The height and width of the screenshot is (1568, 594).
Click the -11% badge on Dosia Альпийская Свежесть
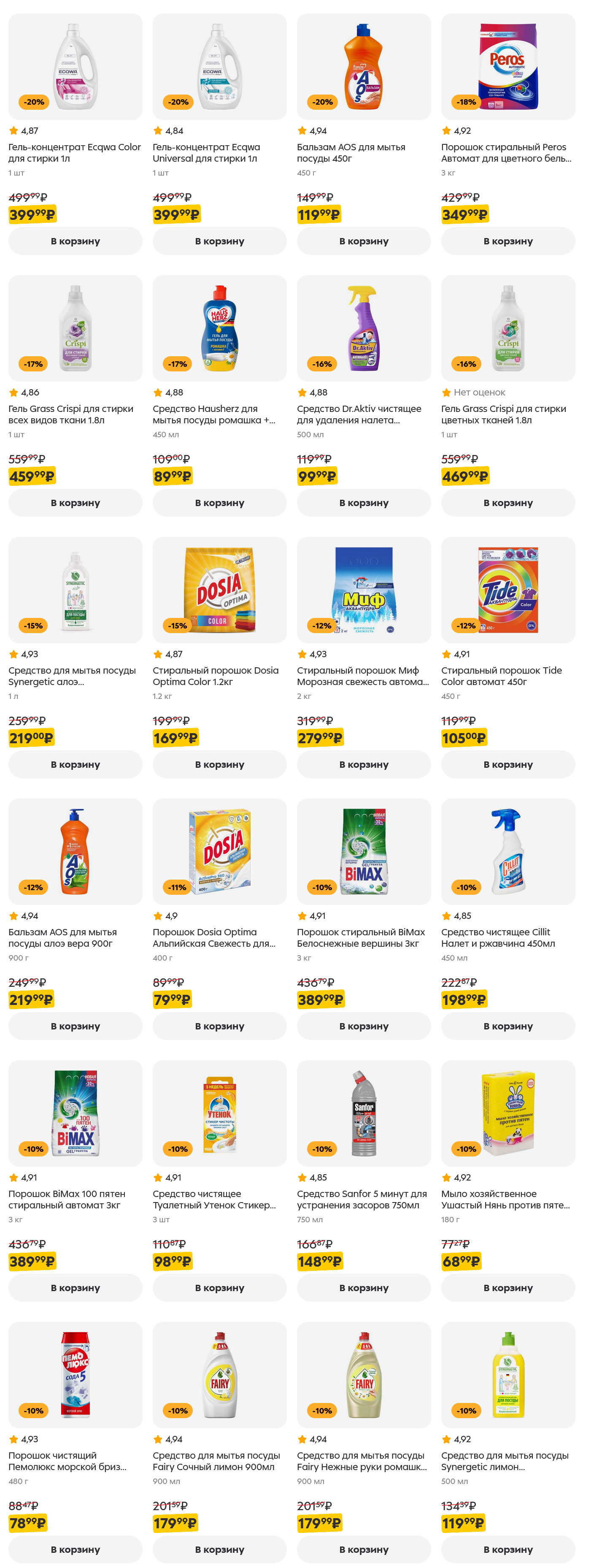point(177,888)
